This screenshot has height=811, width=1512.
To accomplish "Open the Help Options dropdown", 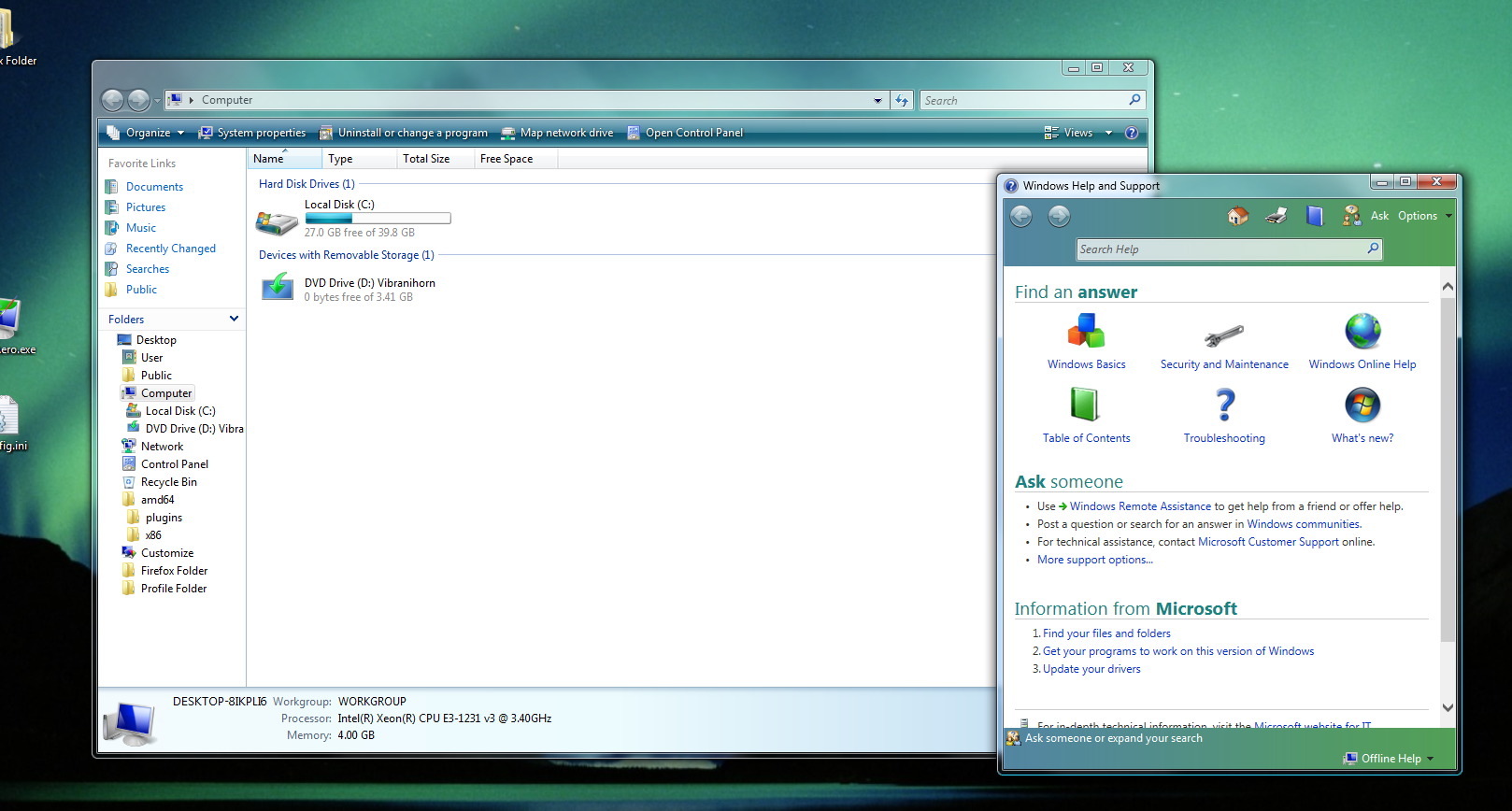I will coord(1424,216).
